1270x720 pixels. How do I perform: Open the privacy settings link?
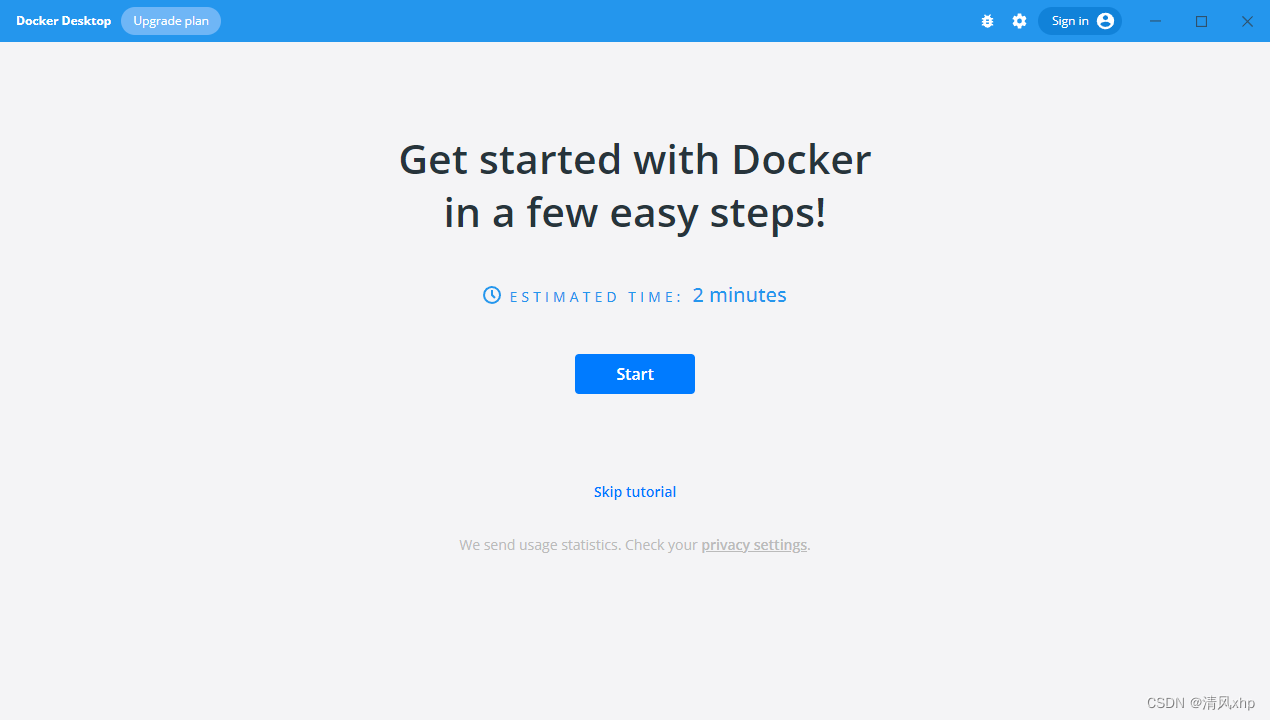coord(754,545)
